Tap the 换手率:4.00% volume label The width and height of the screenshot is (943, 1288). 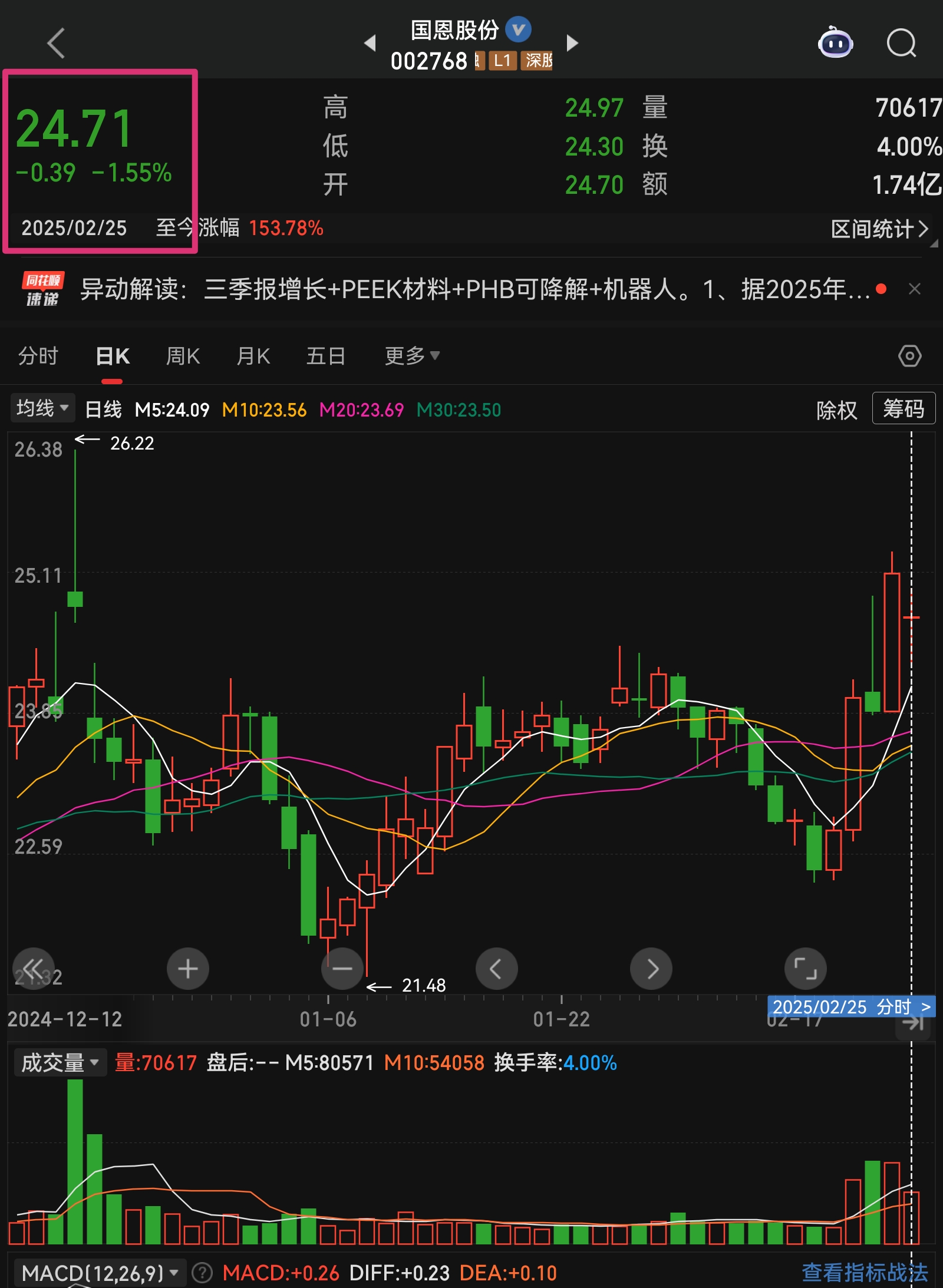[x=555, y=1062]
